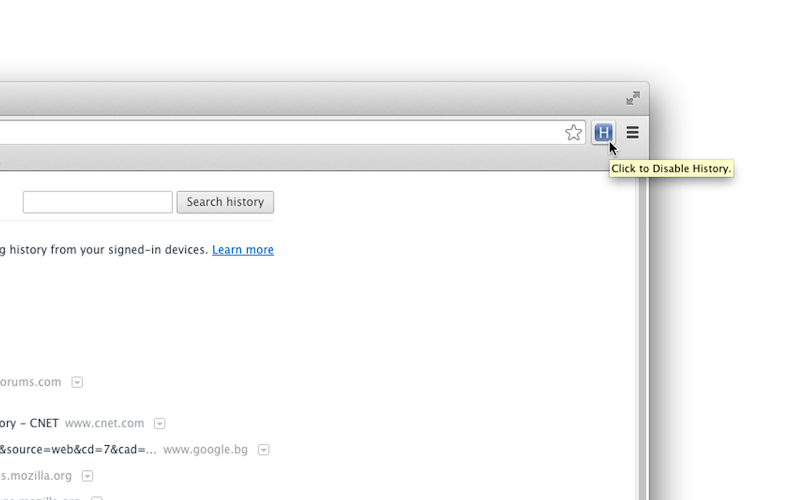Screen dimensions: 800x500
Task: Open the Learn more link
Action: click(x=243, y=249)
